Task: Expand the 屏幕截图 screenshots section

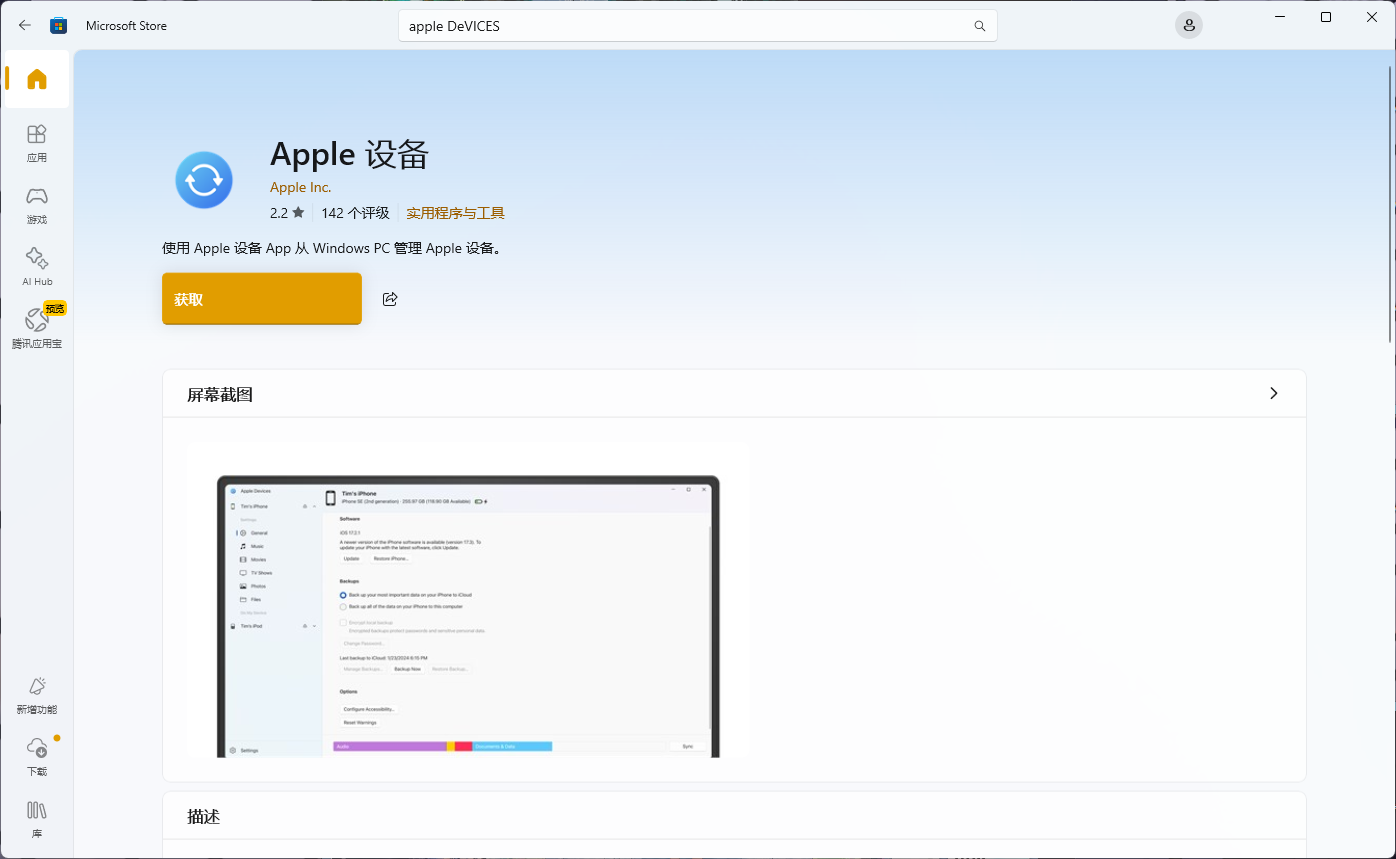Action: pyautogui.click(x=1273, y=393)
